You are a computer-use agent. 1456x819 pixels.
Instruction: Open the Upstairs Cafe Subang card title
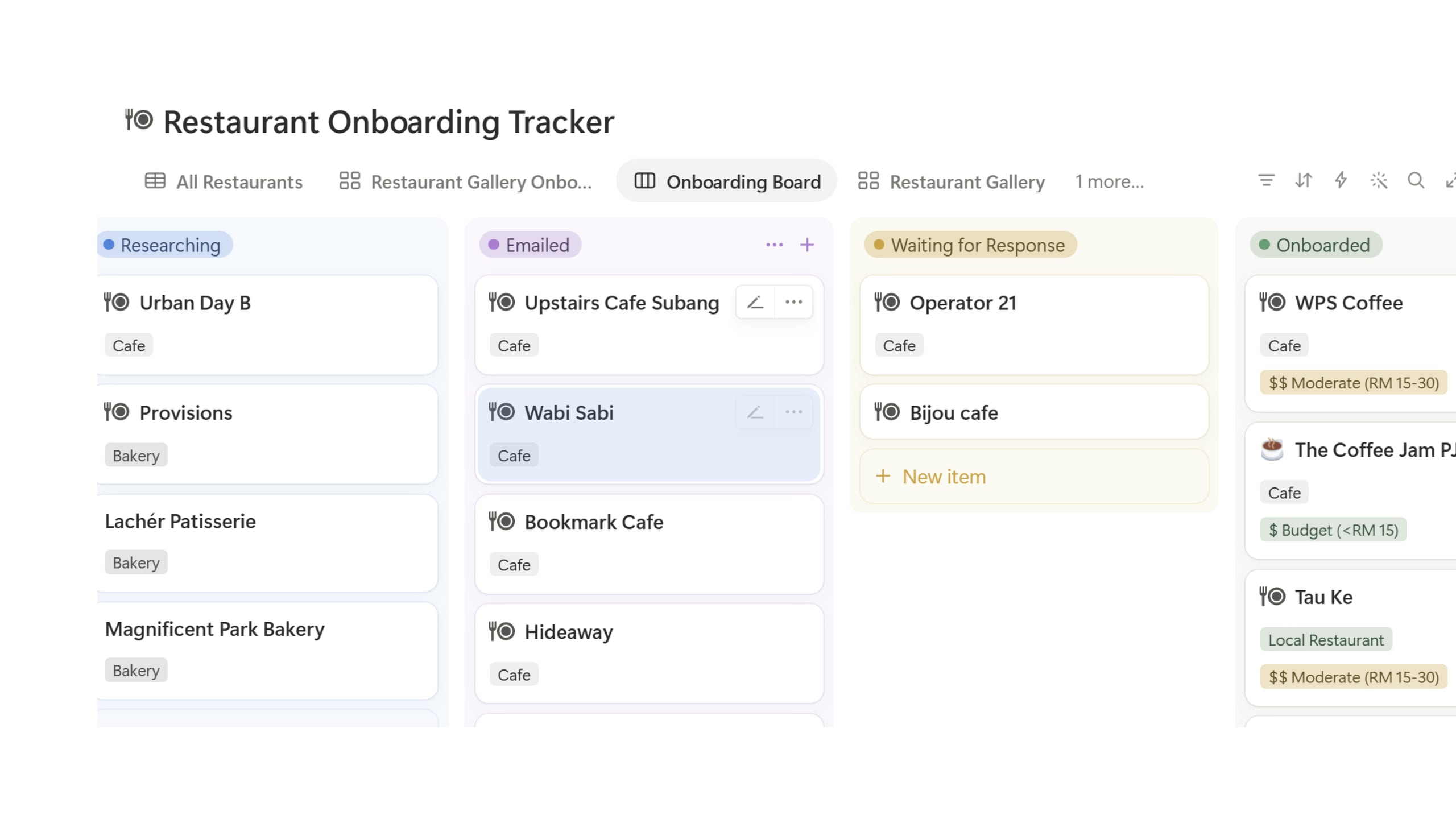[622, 303]
